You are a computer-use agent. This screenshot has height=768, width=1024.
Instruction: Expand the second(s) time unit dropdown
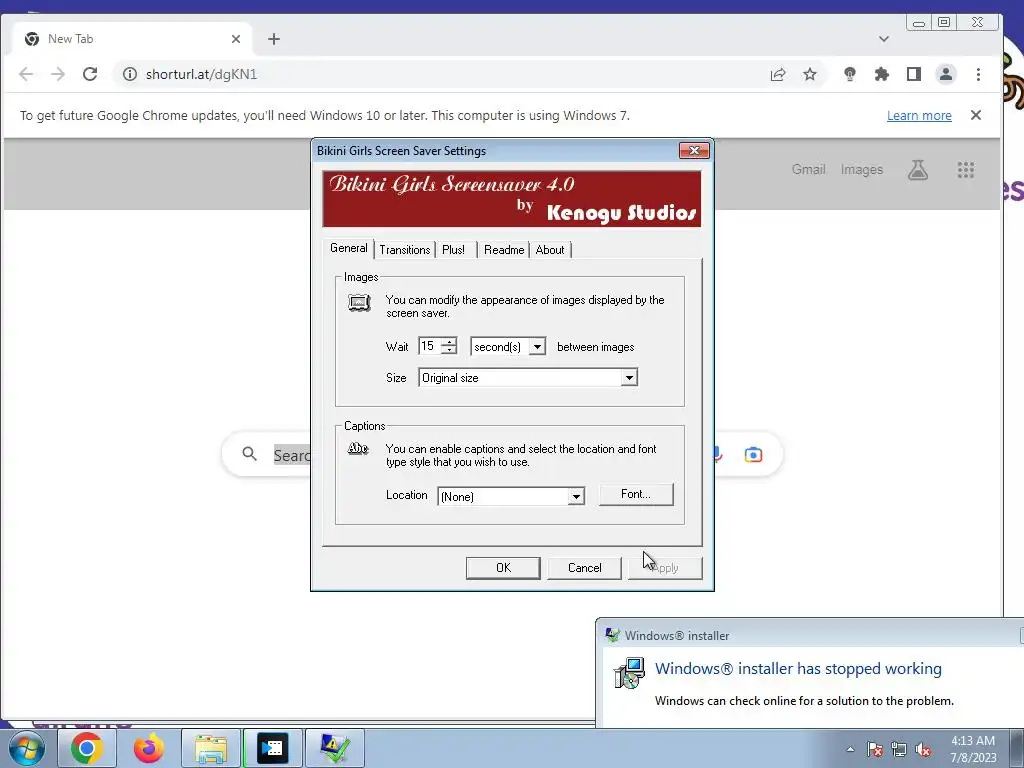click(x=537, y=347)
